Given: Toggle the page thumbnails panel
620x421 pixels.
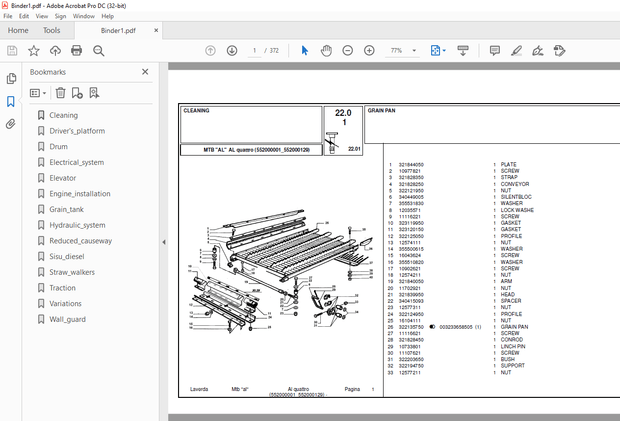Looking at the screenshot, I should [11, 78].
